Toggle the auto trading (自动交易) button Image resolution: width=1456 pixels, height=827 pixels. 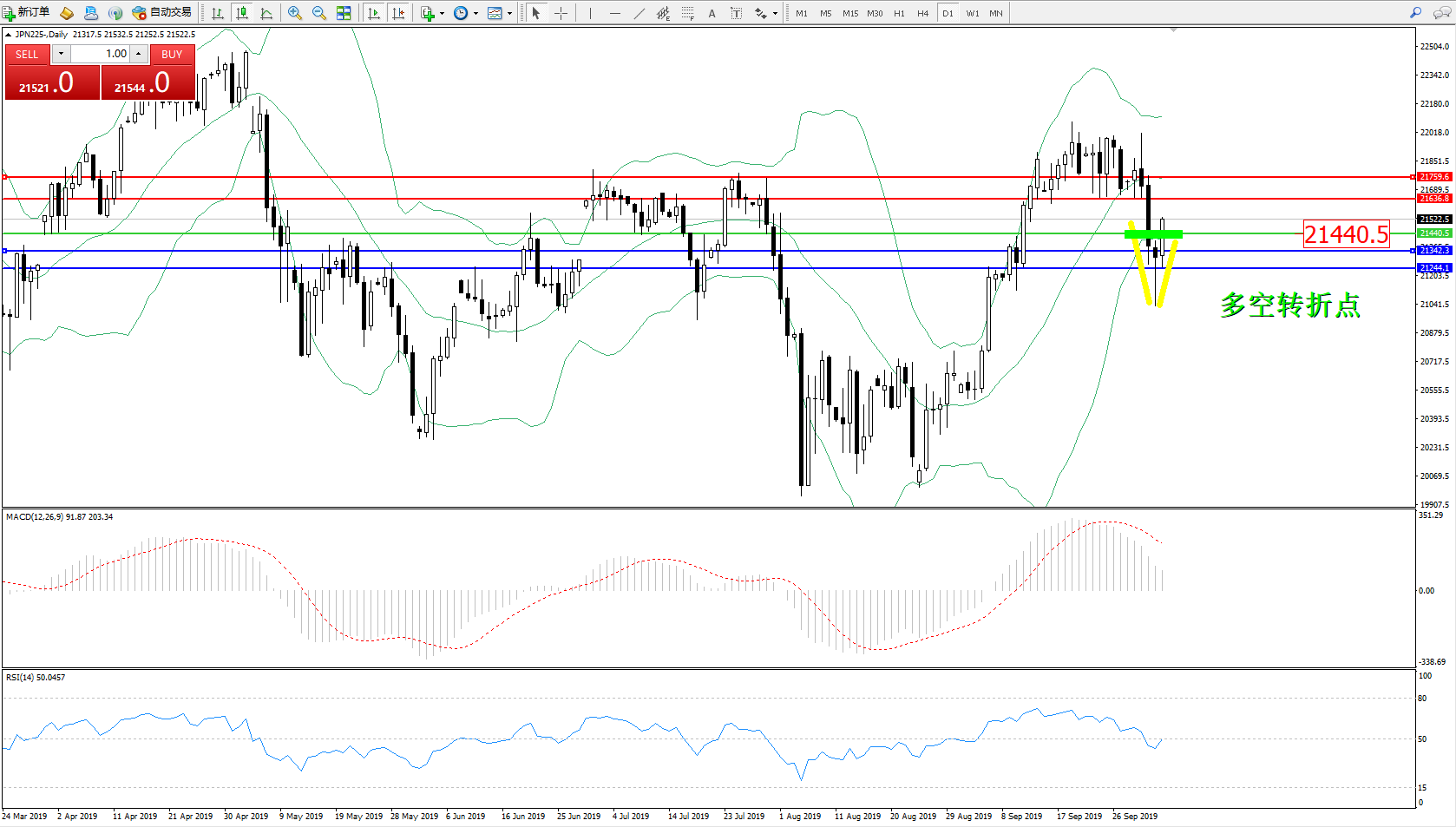click(162, 13)
